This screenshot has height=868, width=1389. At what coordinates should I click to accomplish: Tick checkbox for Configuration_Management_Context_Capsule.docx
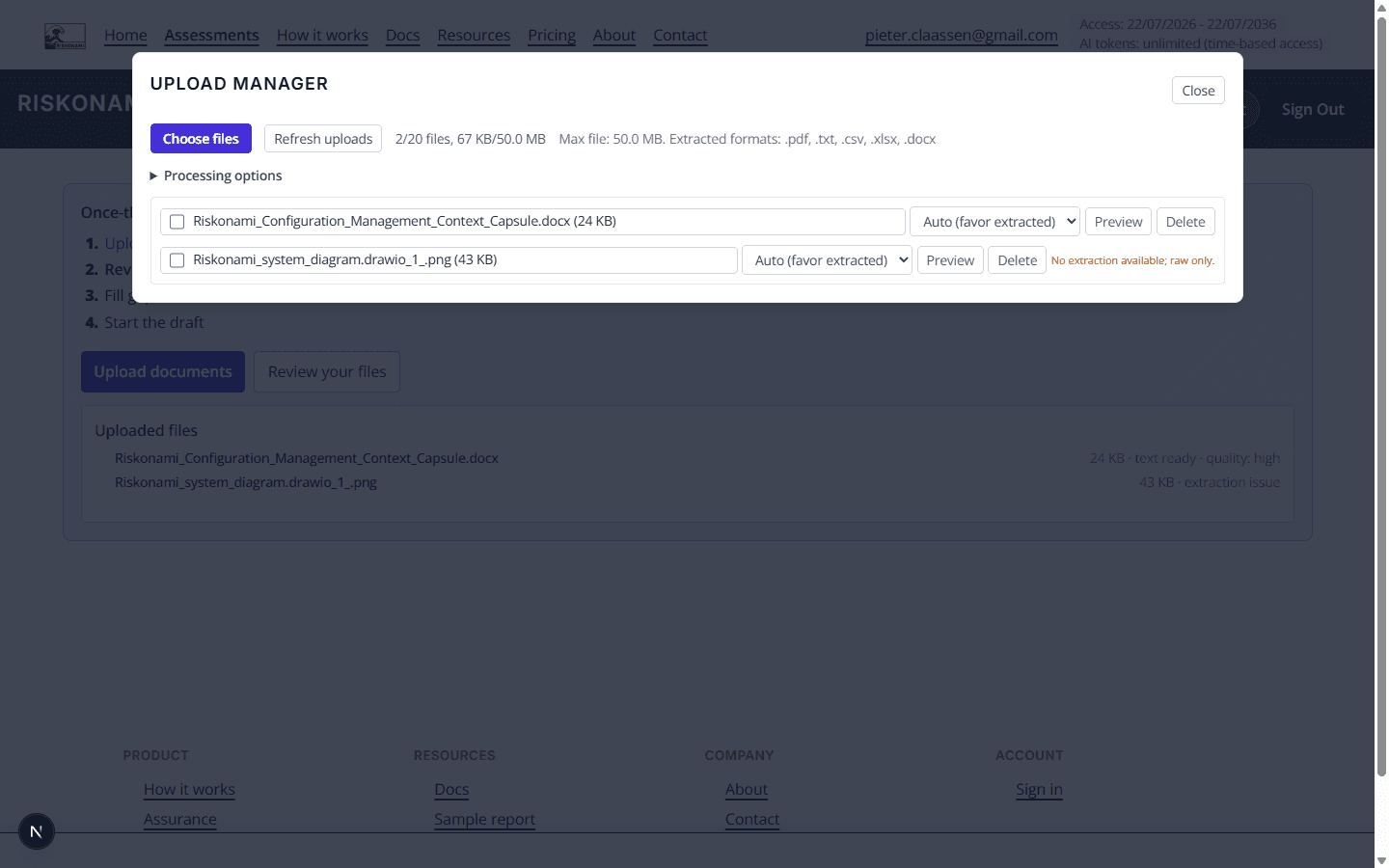177,222
